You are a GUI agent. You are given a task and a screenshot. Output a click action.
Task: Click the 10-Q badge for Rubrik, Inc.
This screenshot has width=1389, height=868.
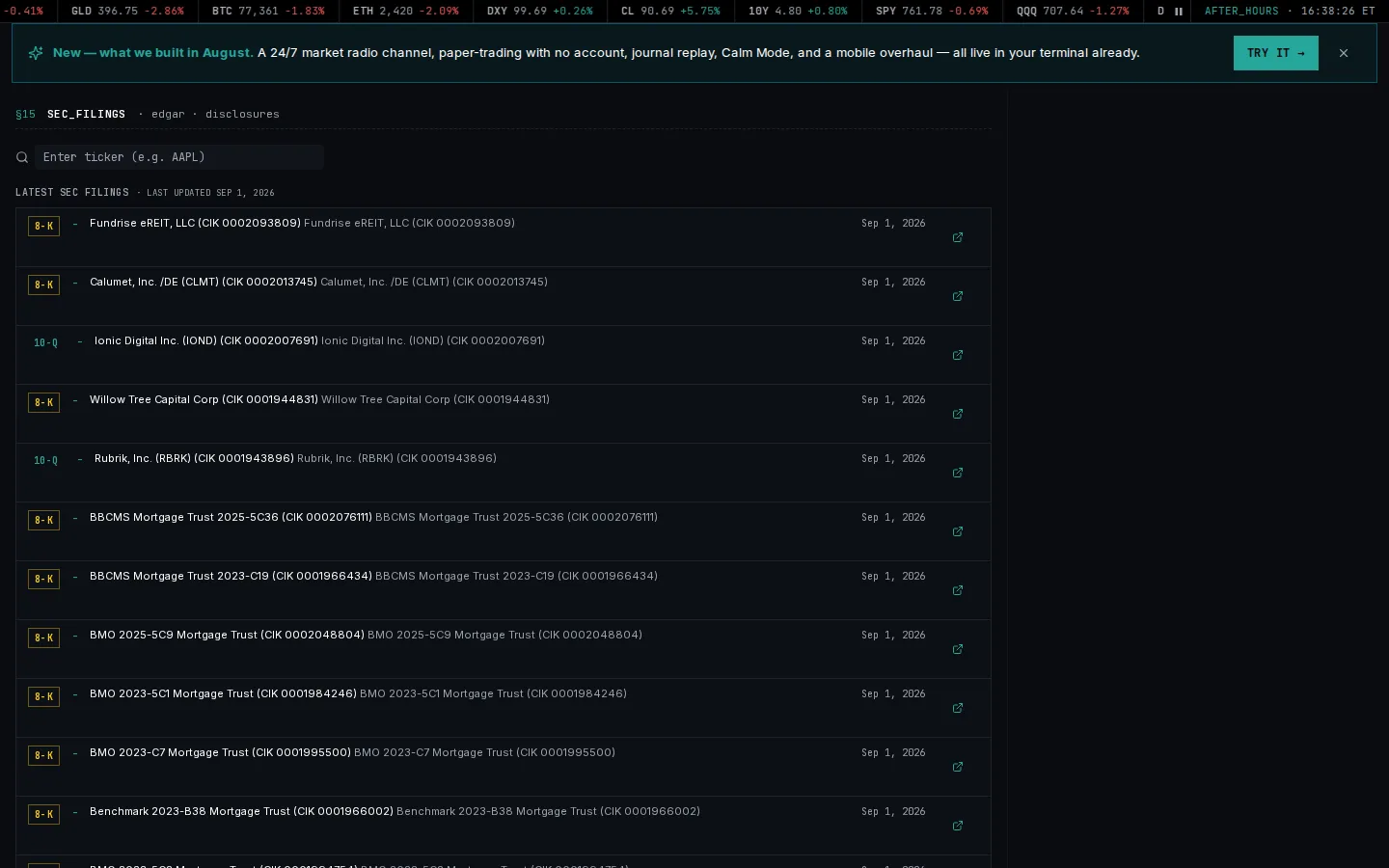(x=45, y=461)
